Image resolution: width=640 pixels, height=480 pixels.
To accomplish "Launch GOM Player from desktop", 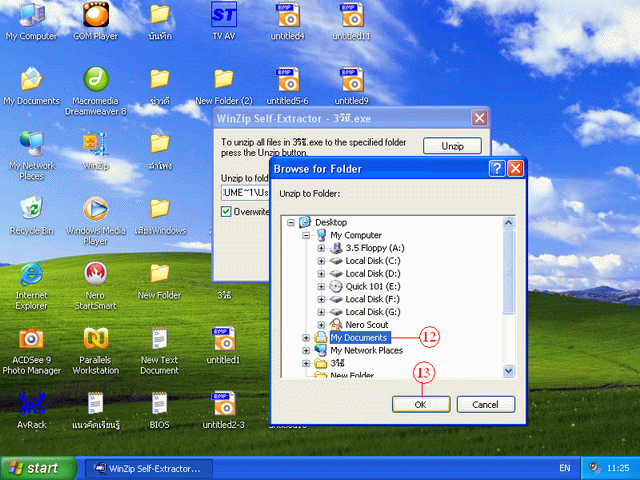I will [96, 20].
